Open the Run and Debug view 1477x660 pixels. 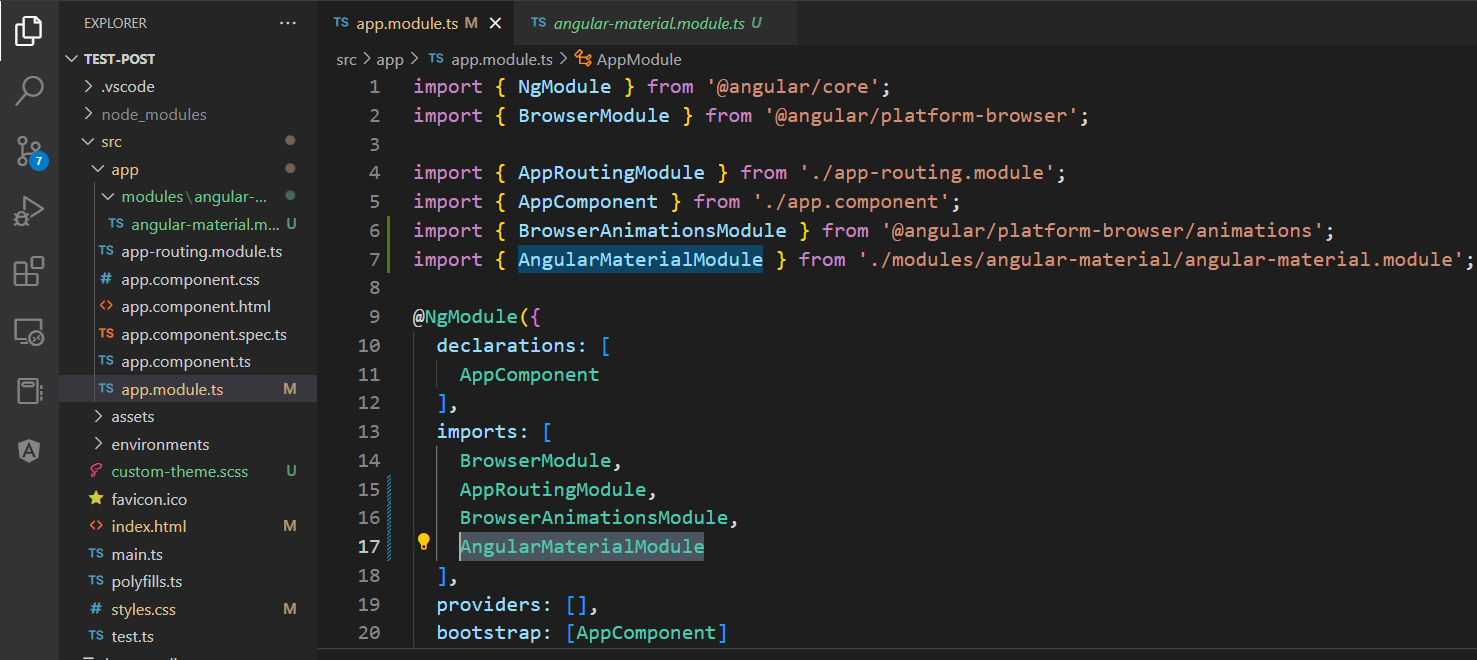[x=29, y=211]
